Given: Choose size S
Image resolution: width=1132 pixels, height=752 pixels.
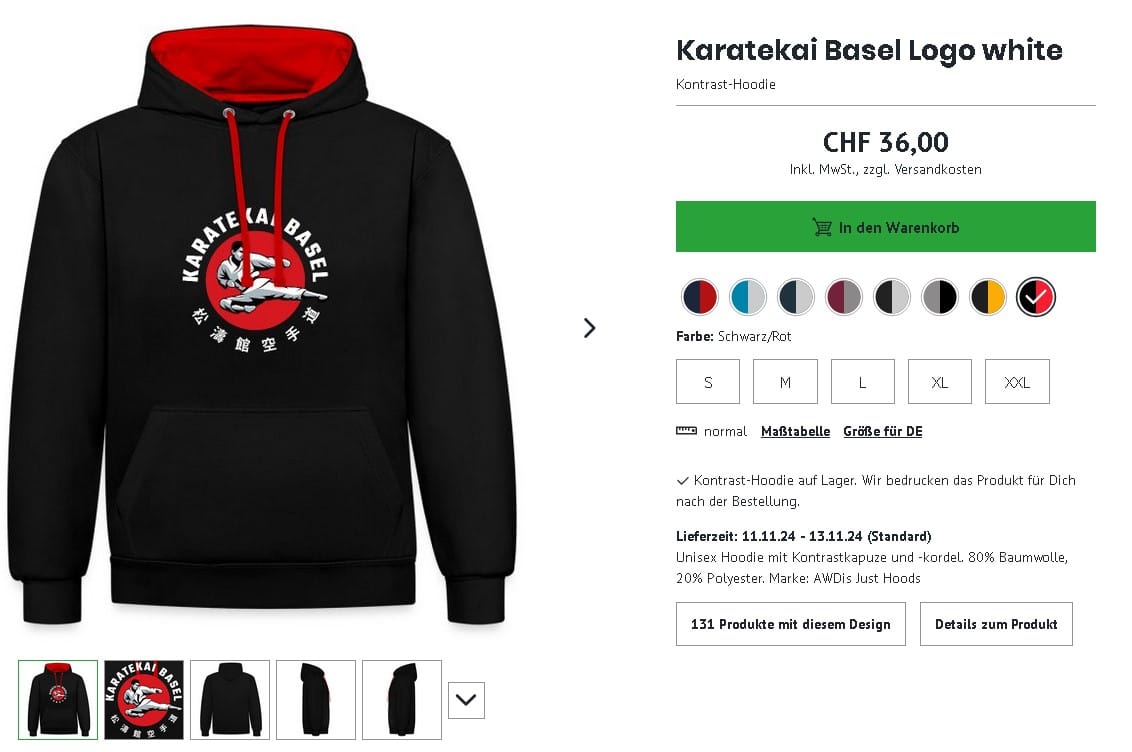Looking at the screenshot, I should click(708, 382).
